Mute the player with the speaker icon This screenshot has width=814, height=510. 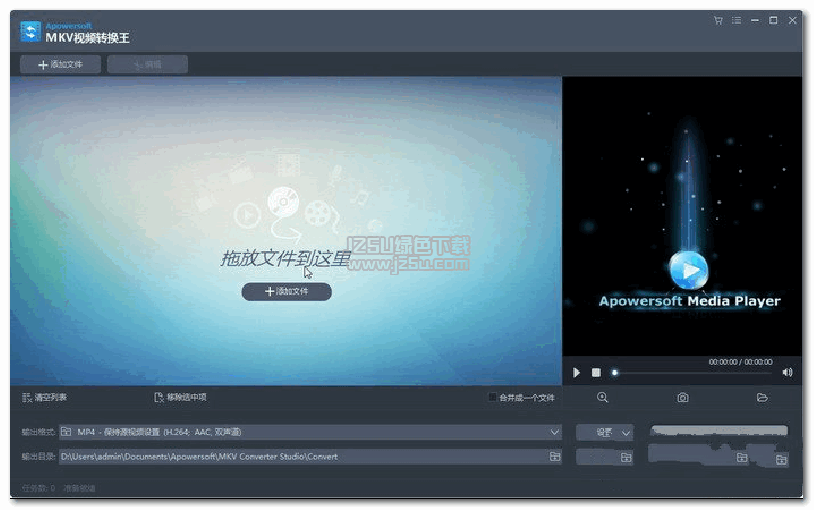787,372
